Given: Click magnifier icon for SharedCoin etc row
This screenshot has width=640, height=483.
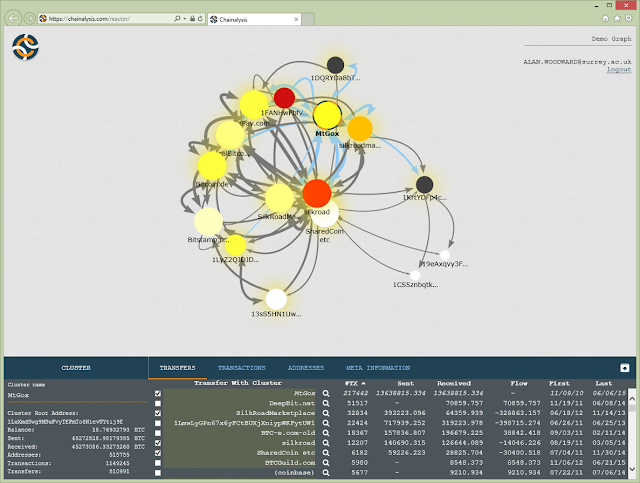Looking at the screenshot, I should point(326,453).
